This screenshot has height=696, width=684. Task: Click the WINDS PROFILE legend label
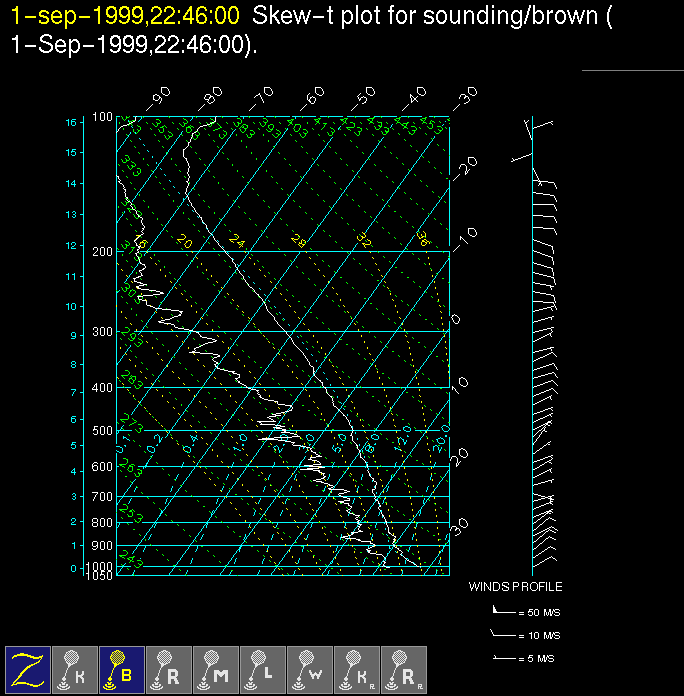click(515, 587)
